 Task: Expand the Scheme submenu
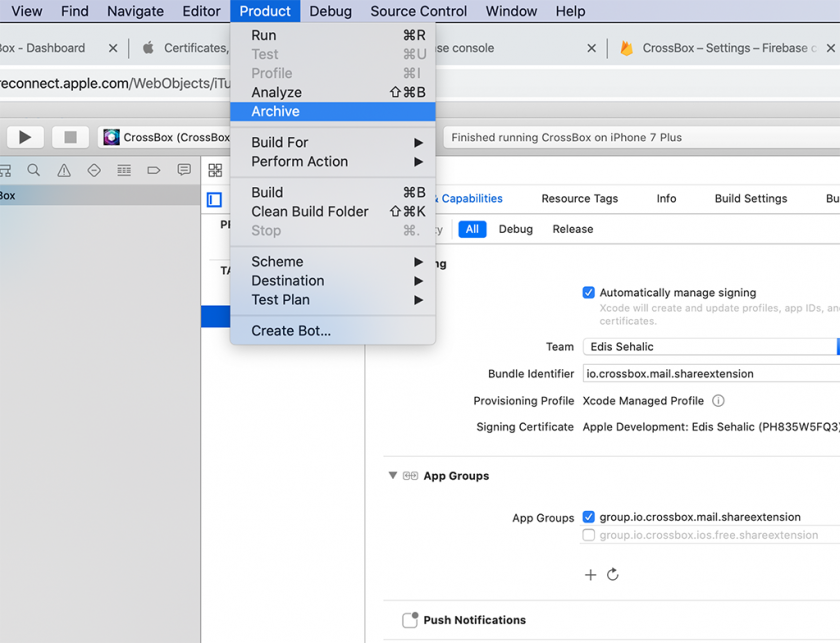333,261
